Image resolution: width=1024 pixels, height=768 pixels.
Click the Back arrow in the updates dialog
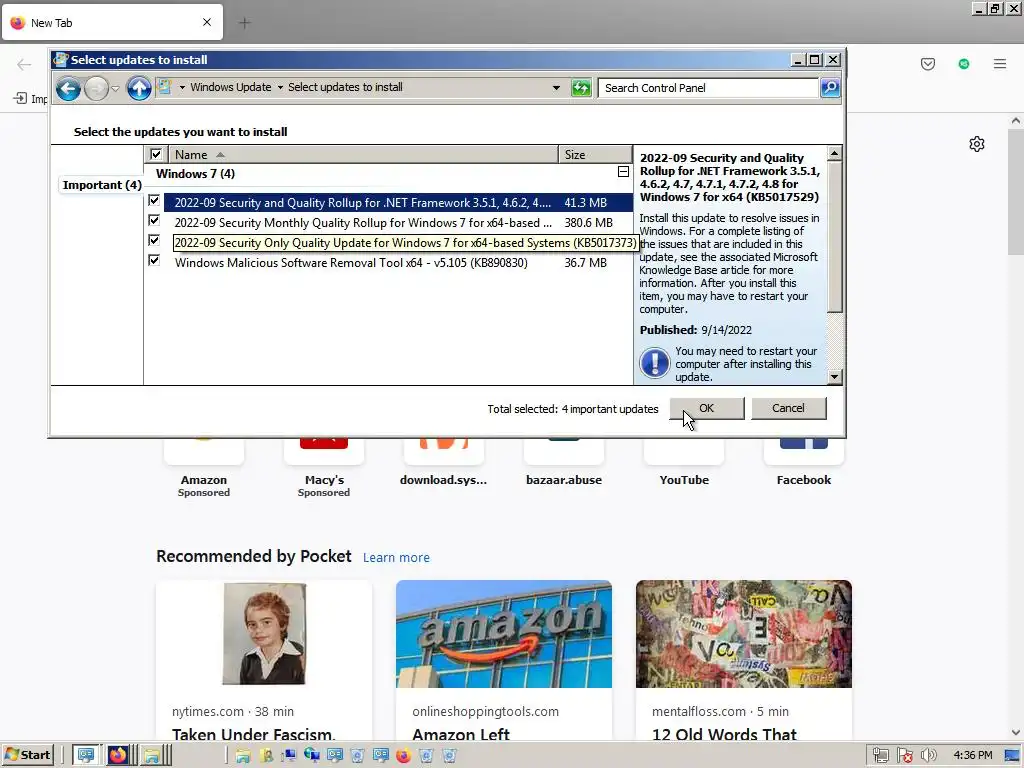point(68,88)
